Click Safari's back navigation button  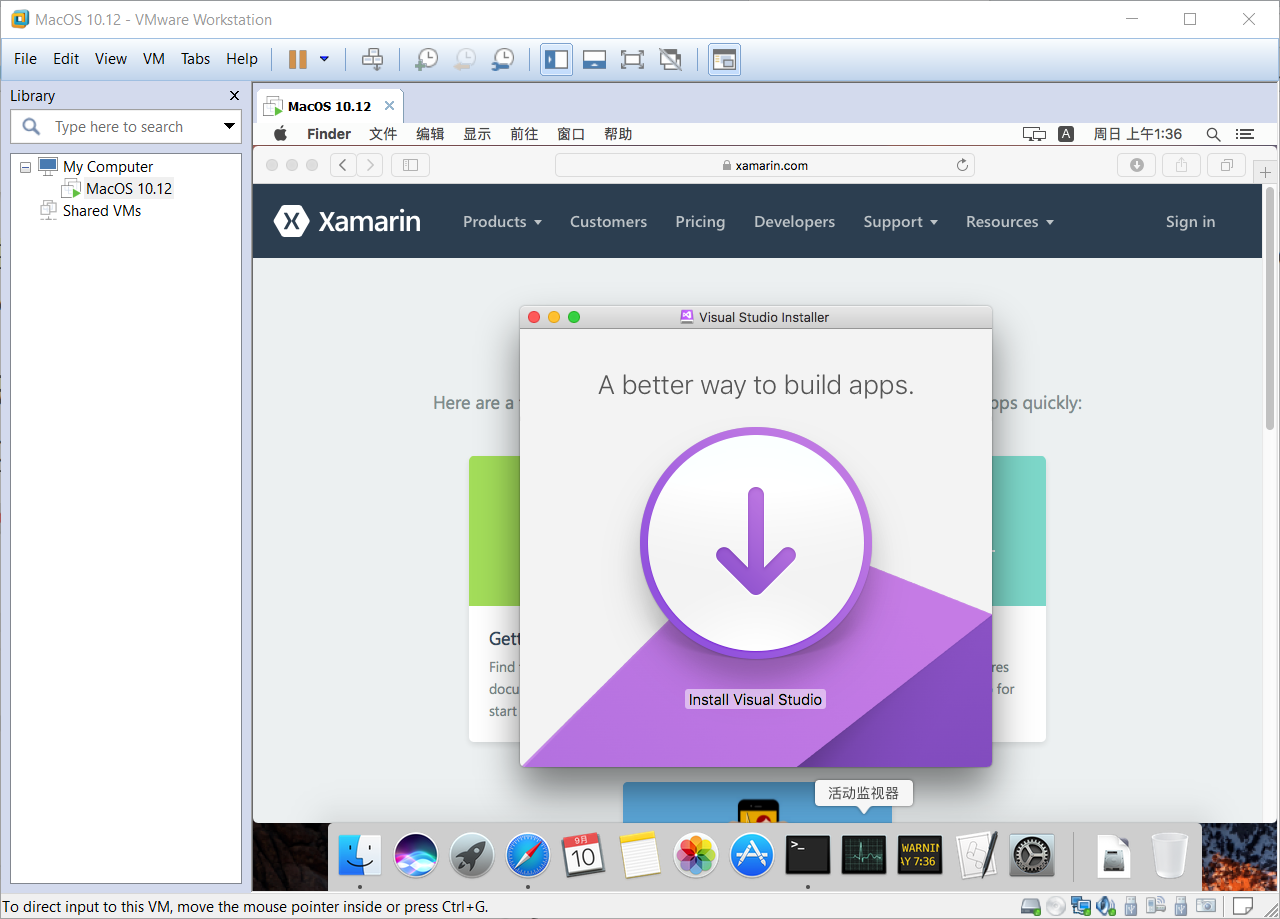pos(343,165)
